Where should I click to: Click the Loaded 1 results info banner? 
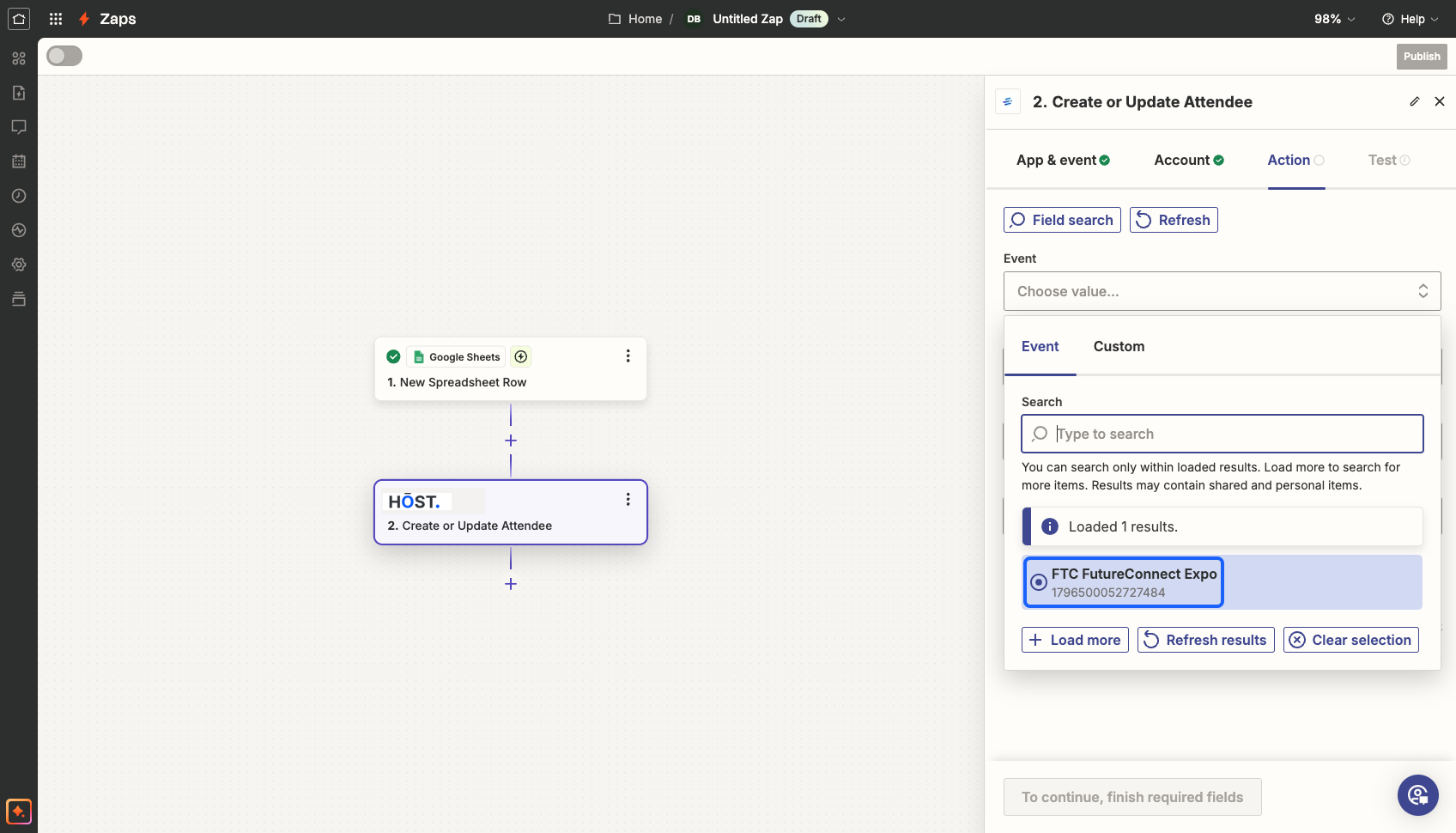pyautogui.click(x=1222, y=526)
